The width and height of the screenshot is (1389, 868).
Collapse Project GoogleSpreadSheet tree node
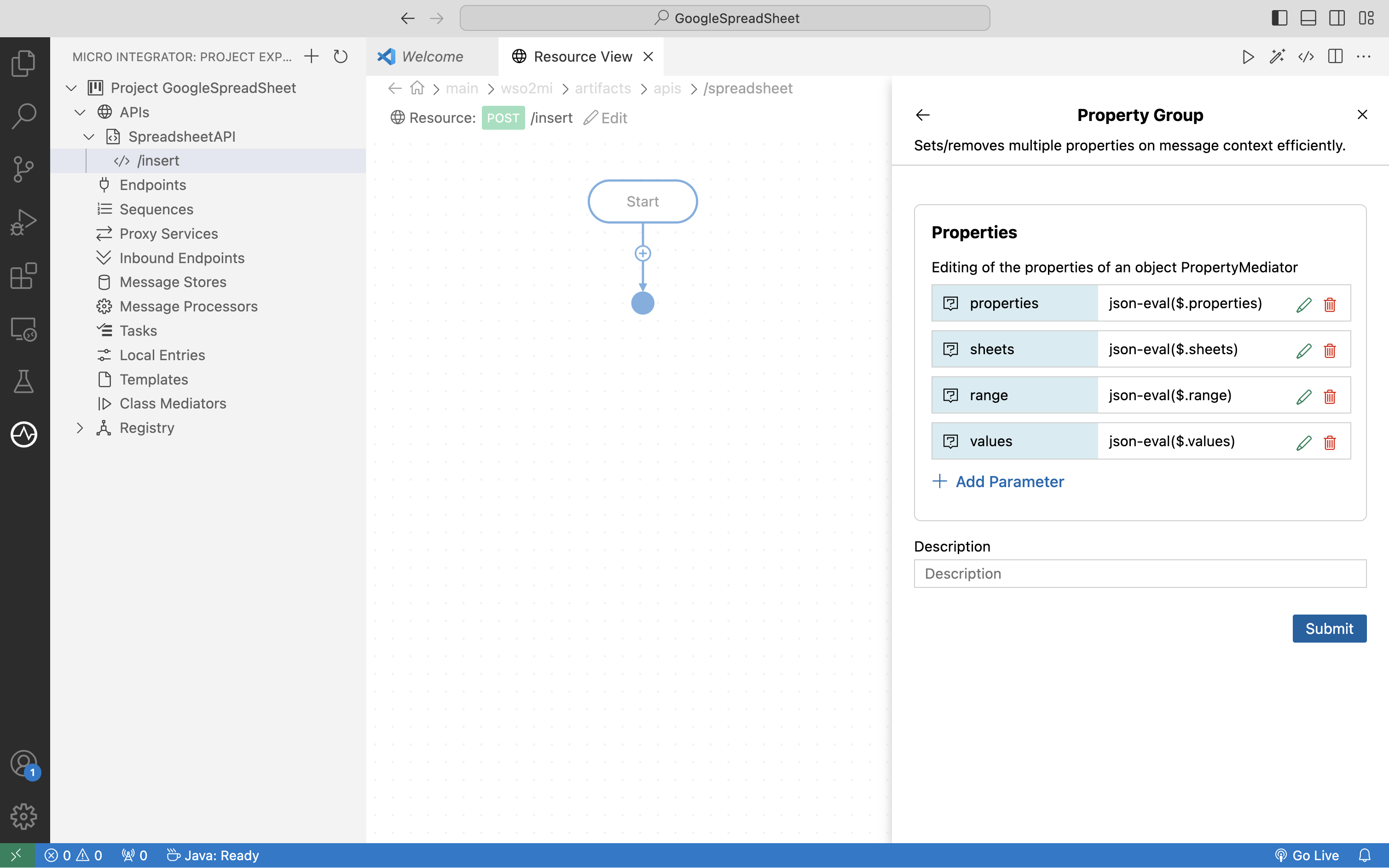(x=71, y=88)
